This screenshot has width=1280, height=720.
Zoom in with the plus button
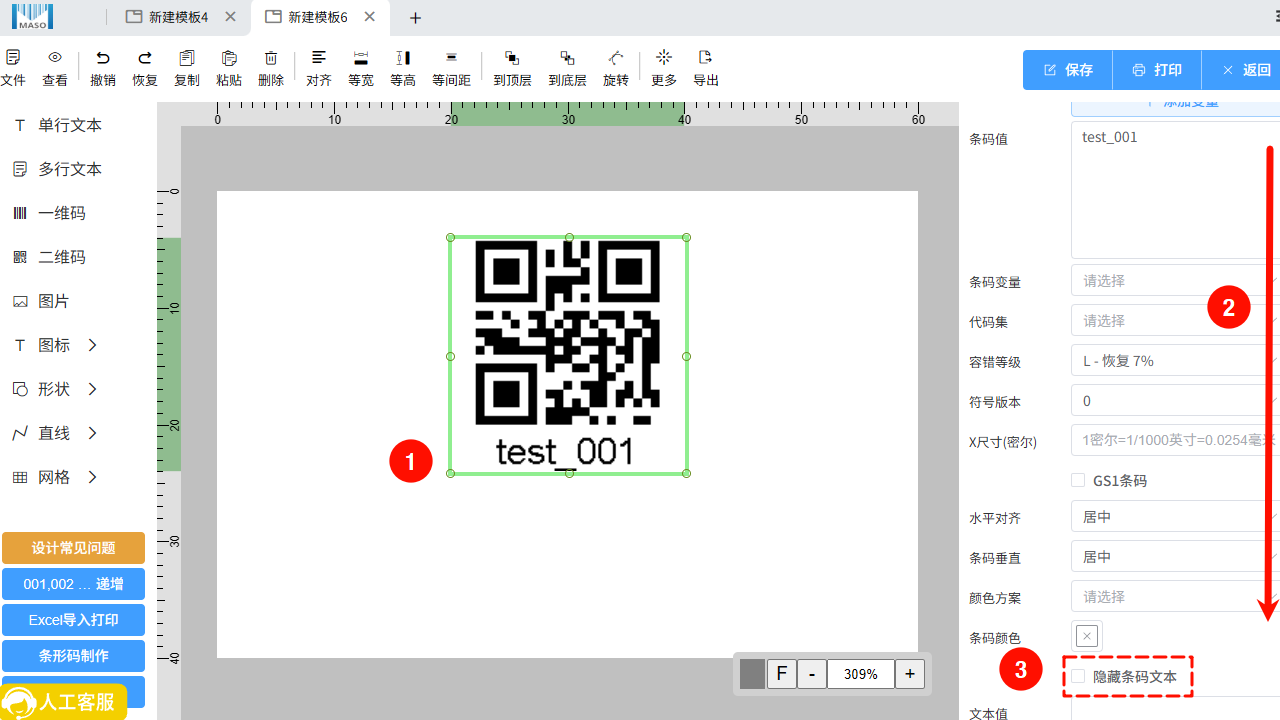point(909,674)
